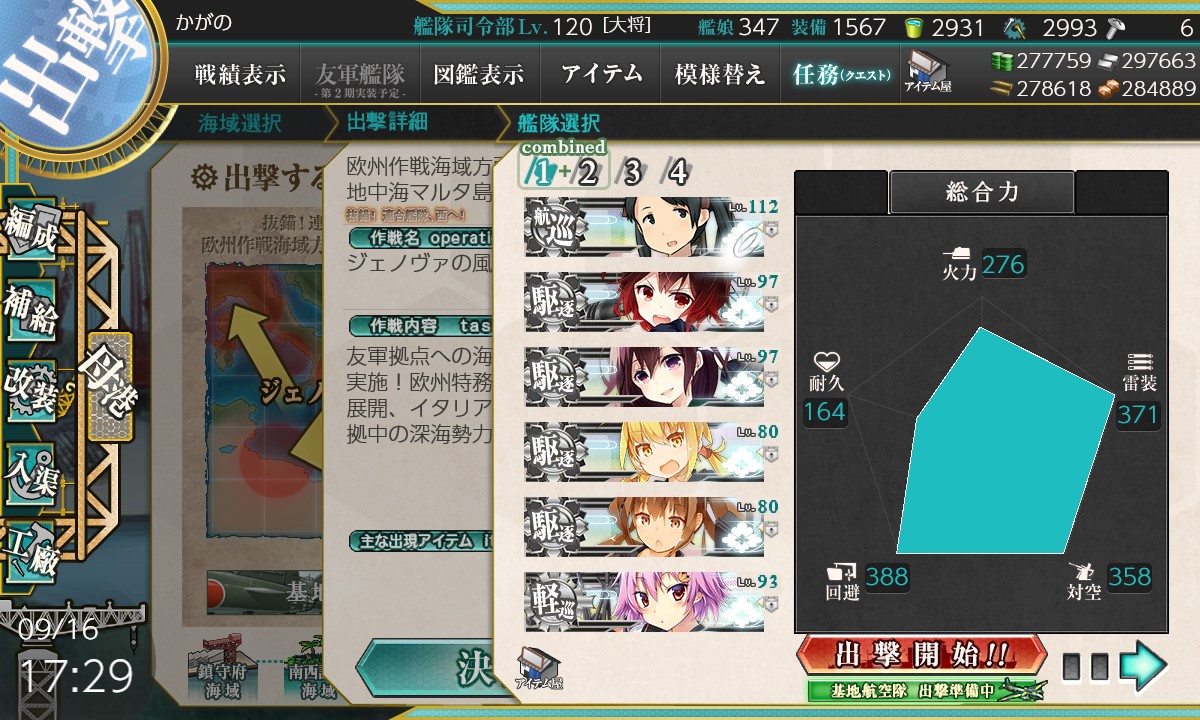Image resolution: width=1200 pixels, height=720 pixels.
Task: Select the 改装 (Remodel) side menu icon
Action: tap(32, 388)
